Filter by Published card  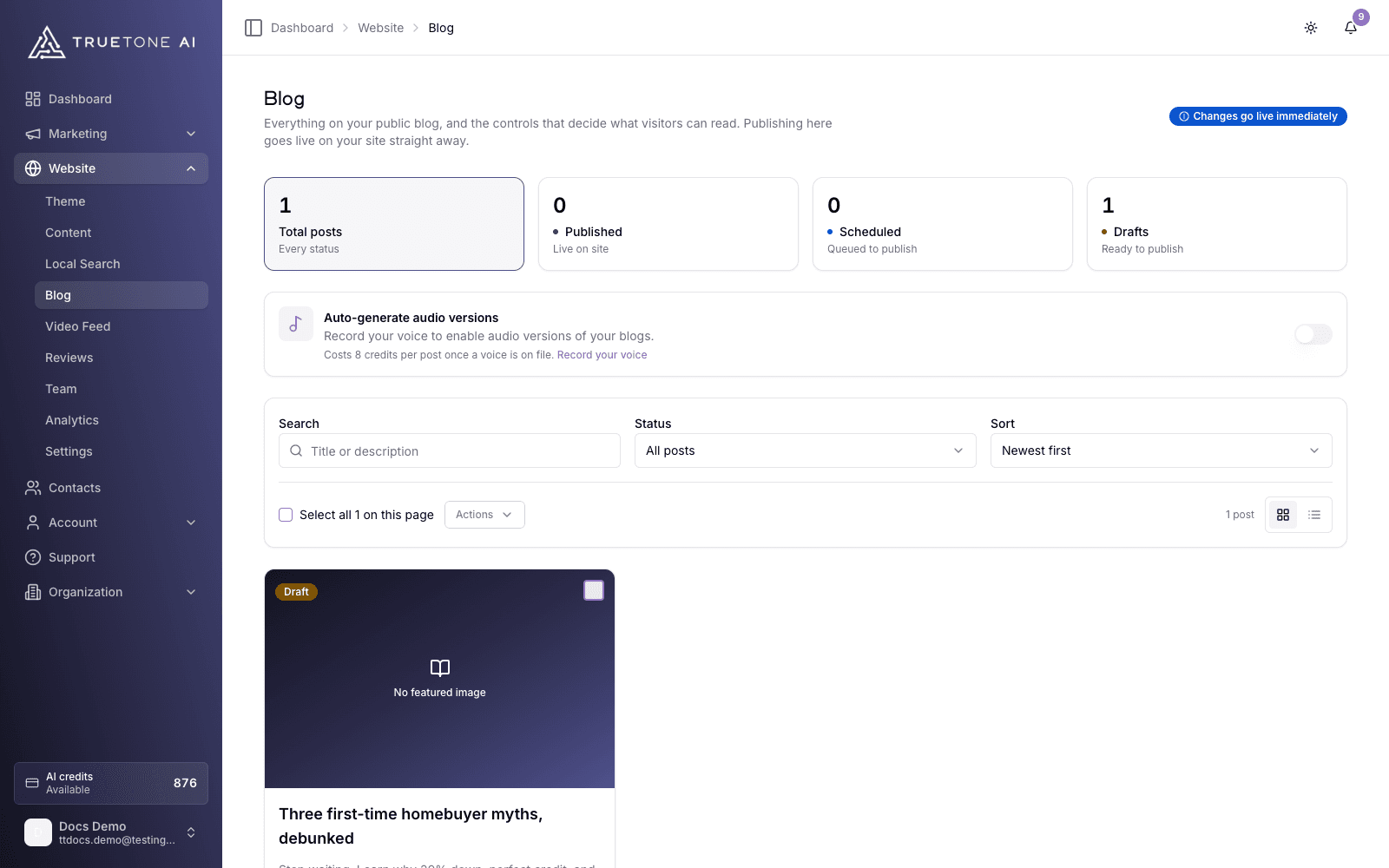click(x=668, y=224)
